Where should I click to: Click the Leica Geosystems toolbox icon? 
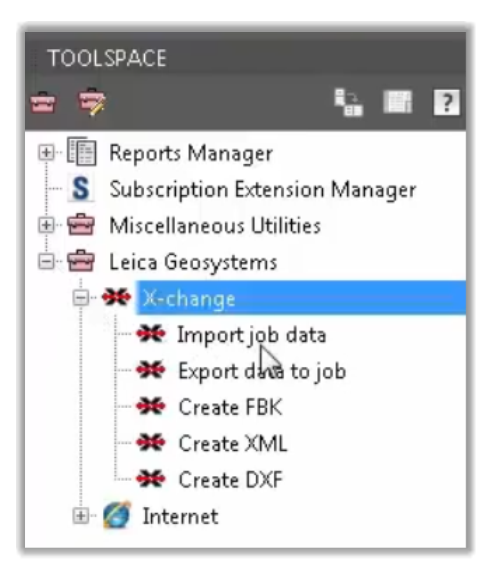81,262
